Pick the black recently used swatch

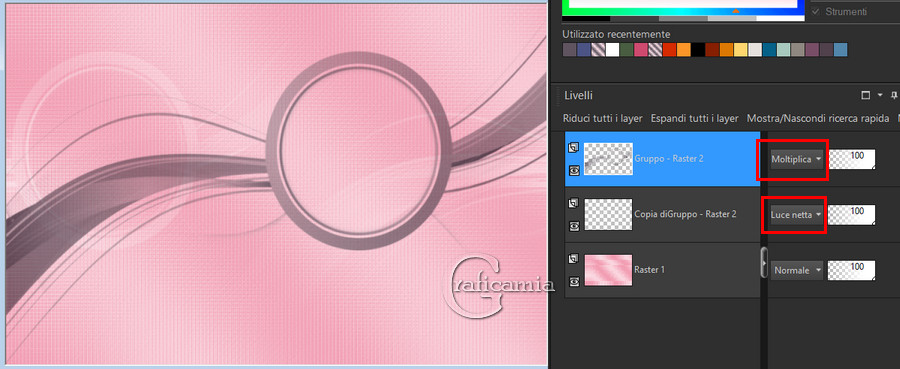698,50
